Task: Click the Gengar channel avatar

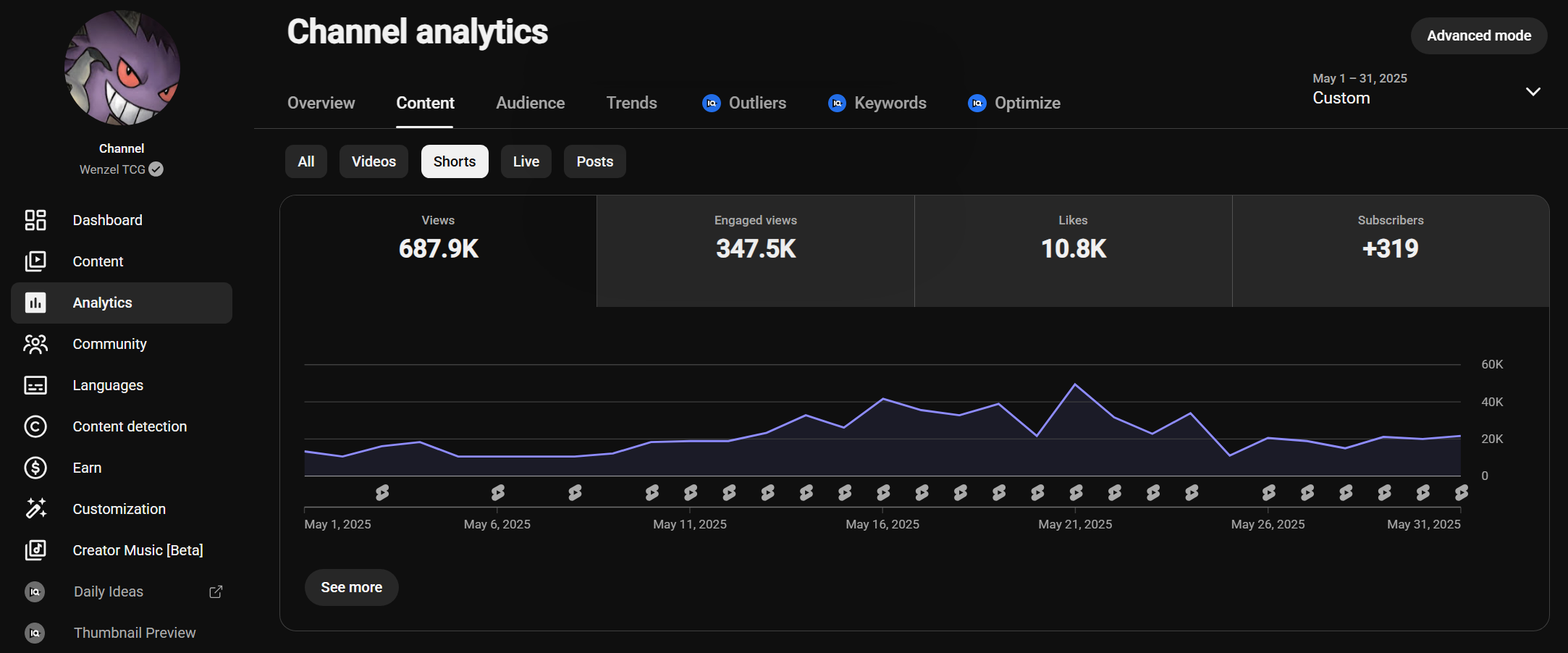Action: tap(122, 67)
